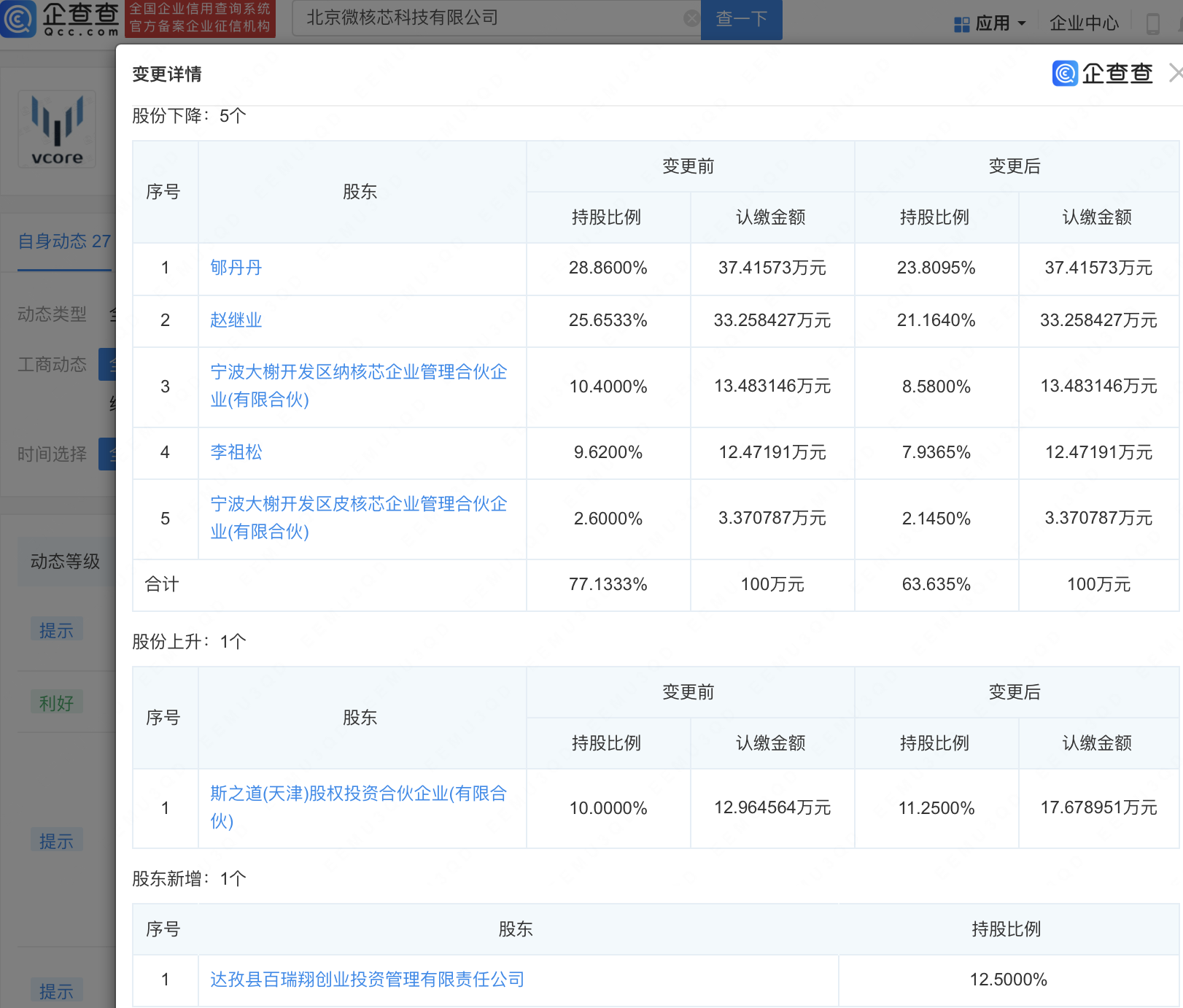Open 企业中心 in top navigation

click(1084, 23)
